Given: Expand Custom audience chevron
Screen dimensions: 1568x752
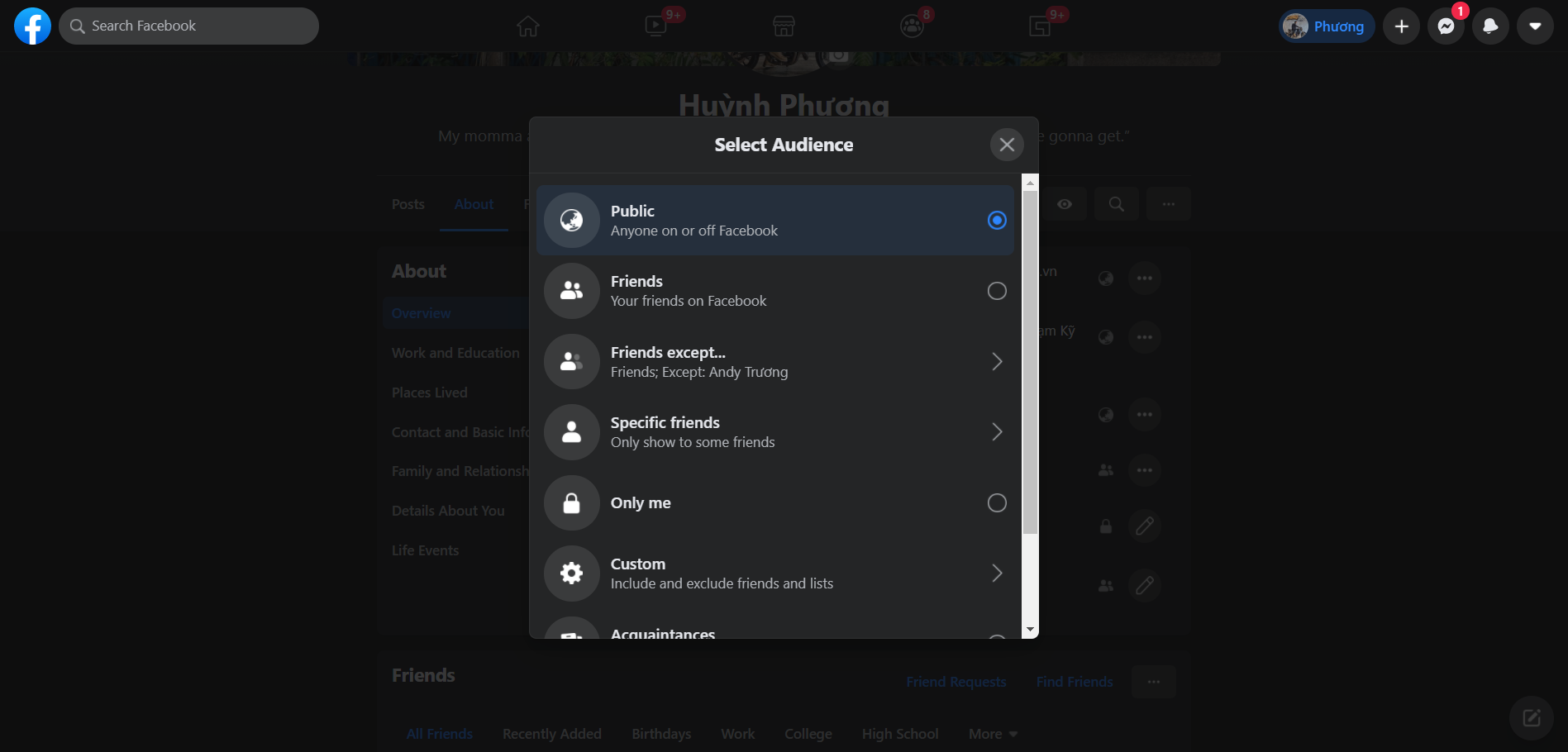Looking at the screenshot, I should coord(997,574).
